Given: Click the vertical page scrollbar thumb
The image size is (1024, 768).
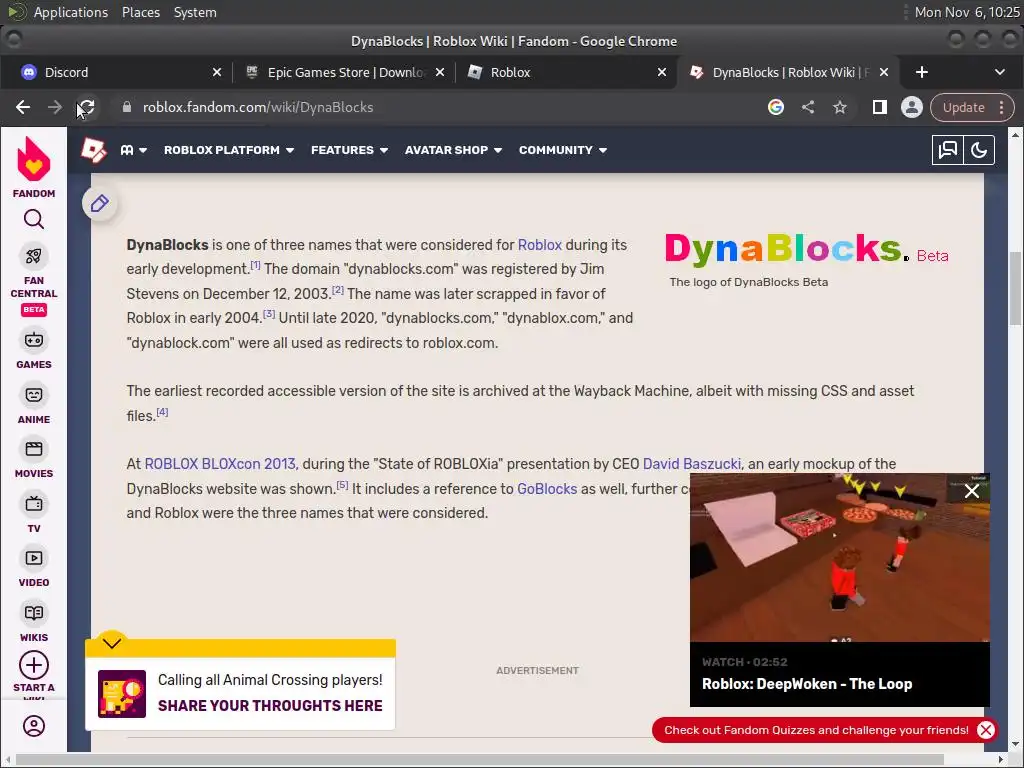Looking at the screenshot, I should [1015, 287].
